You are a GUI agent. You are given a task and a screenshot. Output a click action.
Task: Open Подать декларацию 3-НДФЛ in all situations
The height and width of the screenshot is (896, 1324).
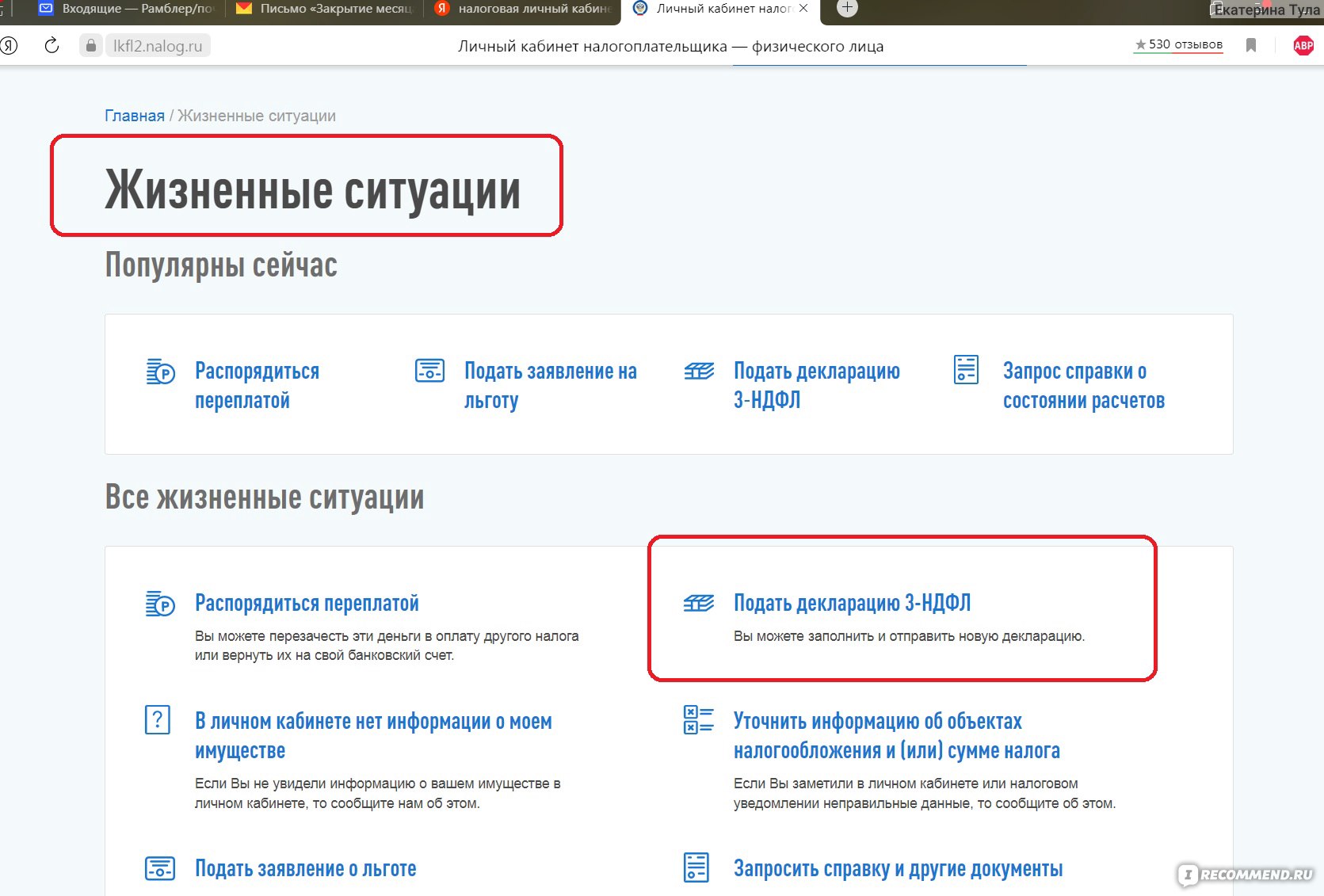(x=852, y=603)
